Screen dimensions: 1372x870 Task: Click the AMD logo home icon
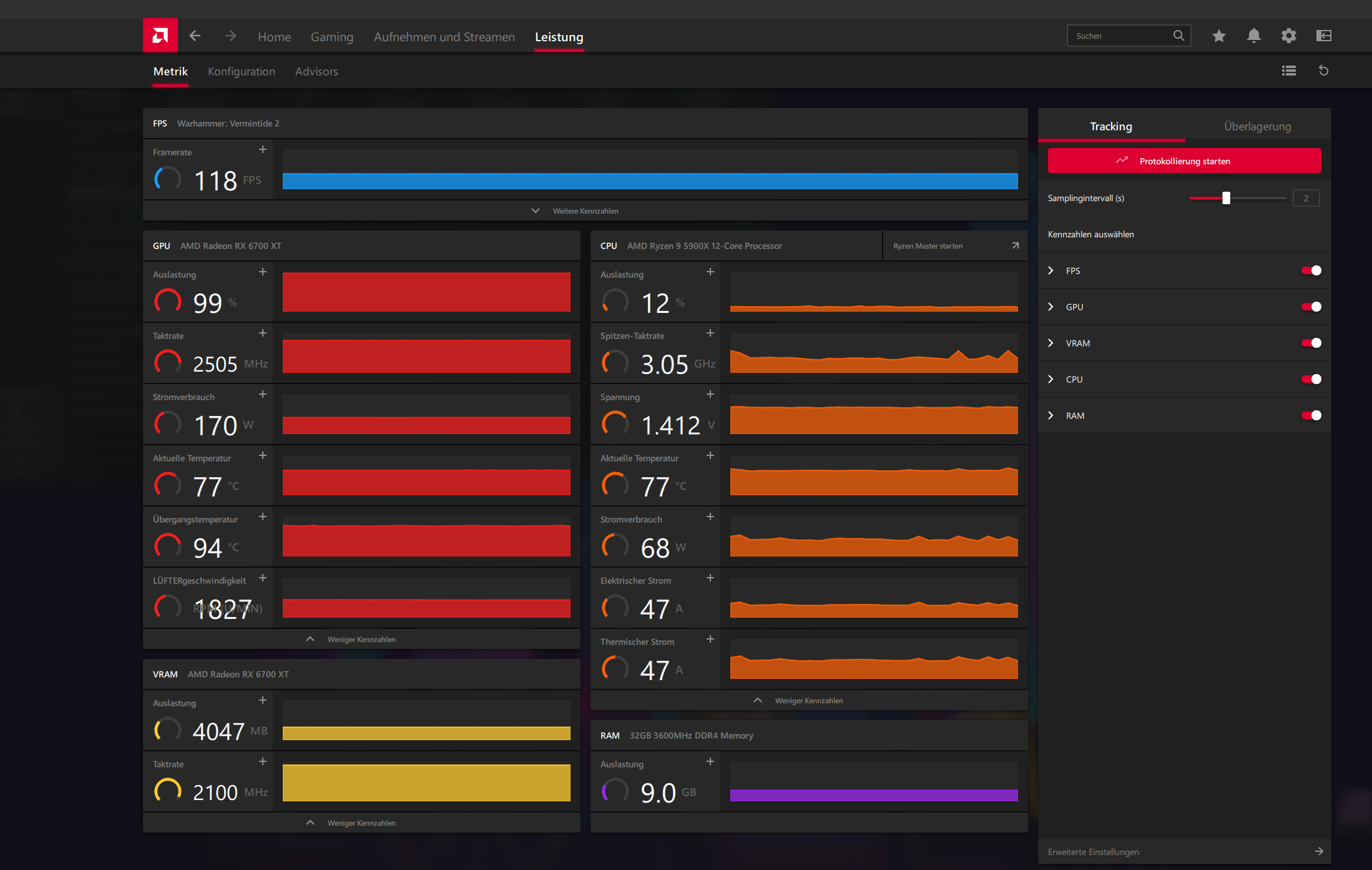click(160, 36)
